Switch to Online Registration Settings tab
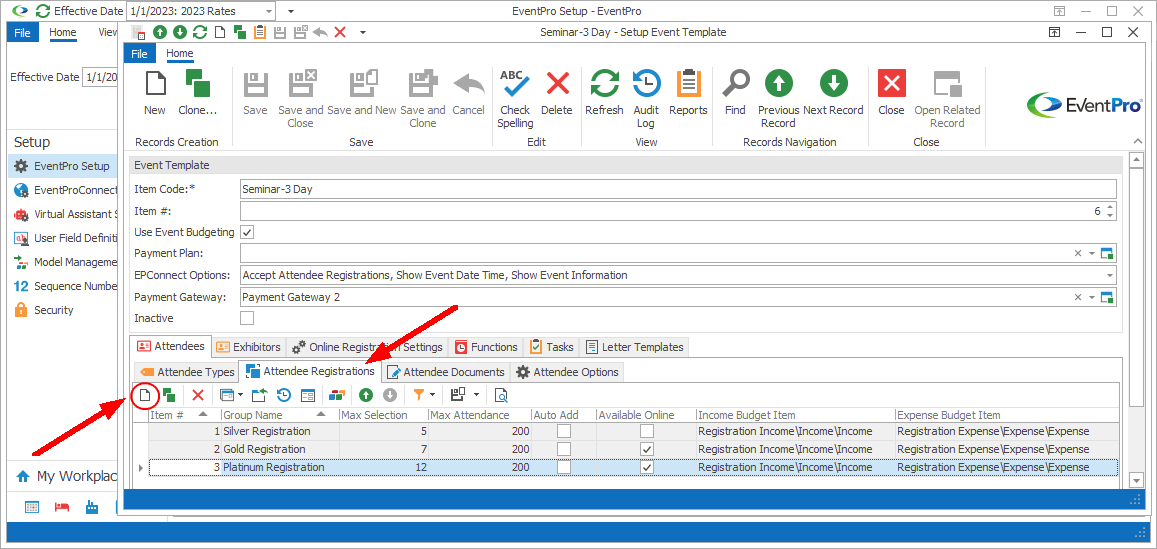Viewport: 1157px width, 549px height. point(368,346)
